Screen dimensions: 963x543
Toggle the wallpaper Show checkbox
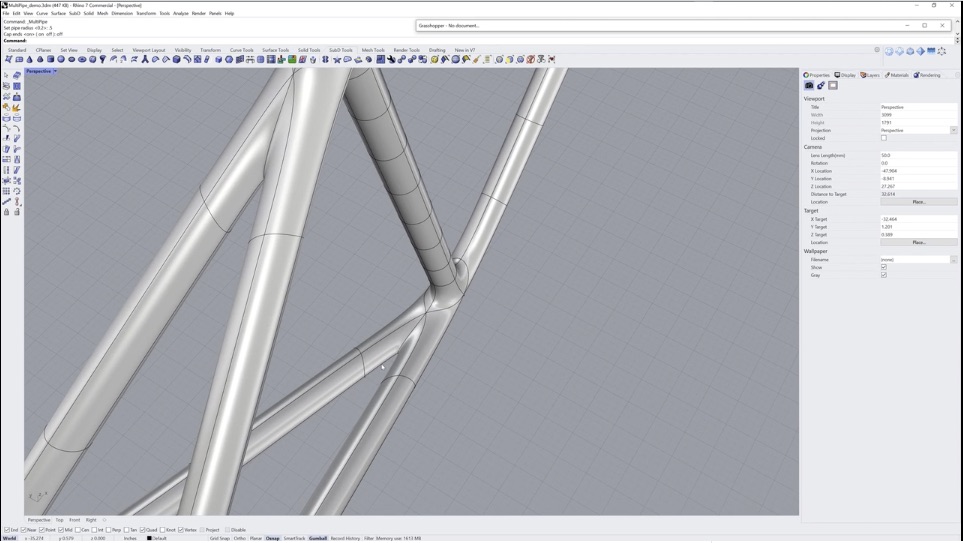click(x=884, y=267)
